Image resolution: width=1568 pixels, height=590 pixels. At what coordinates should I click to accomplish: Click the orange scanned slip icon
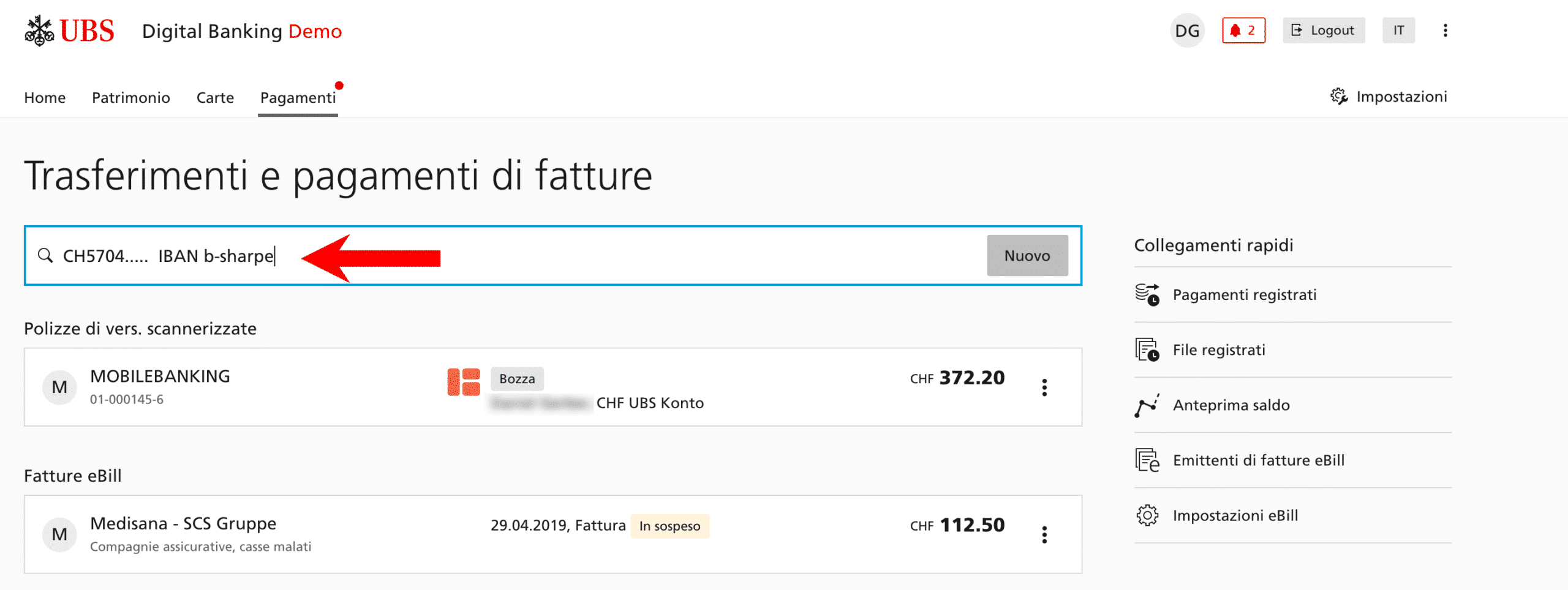pos(464,382)
